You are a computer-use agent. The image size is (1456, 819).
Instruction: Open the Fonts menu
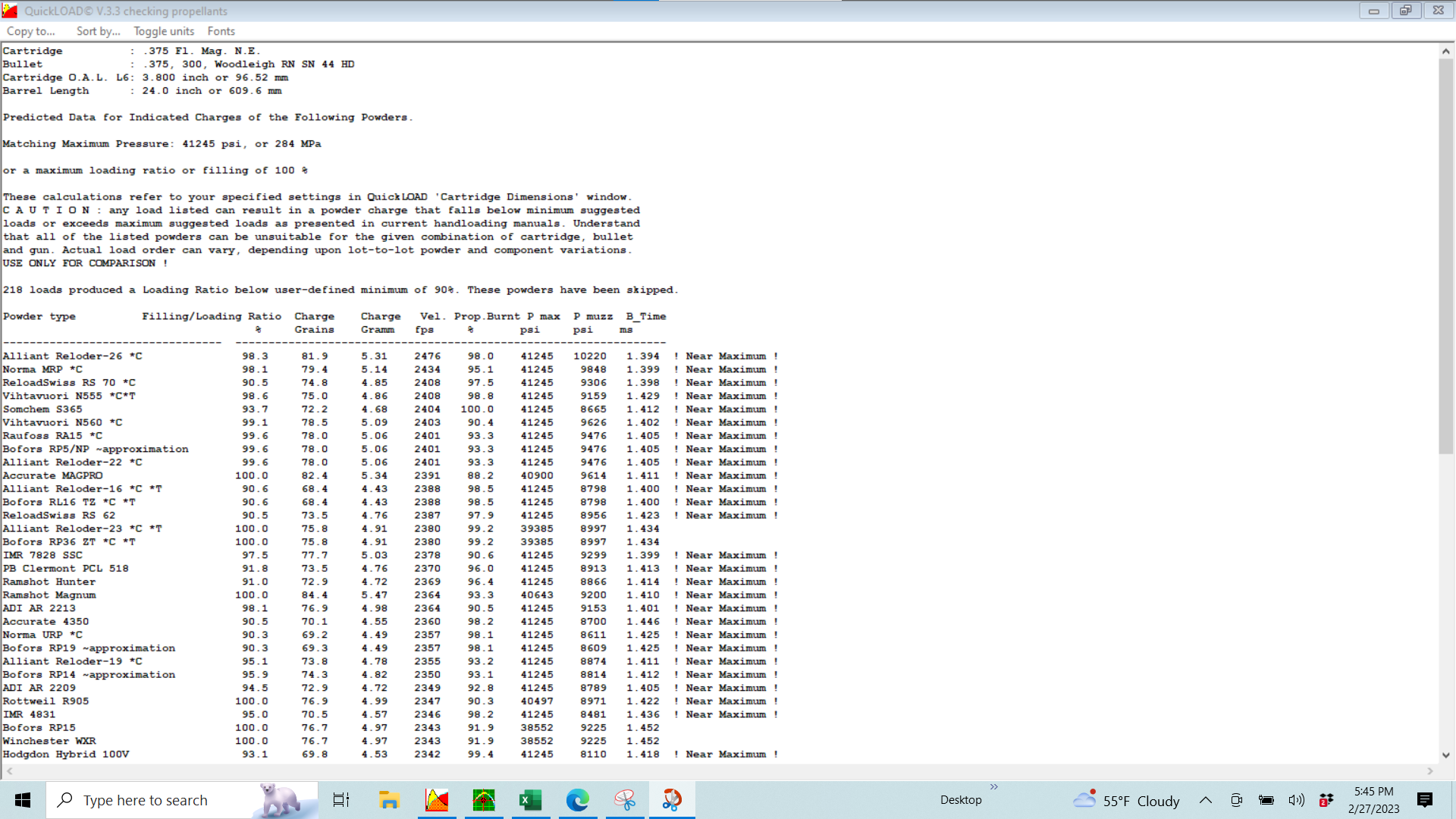tap(221, 31)
